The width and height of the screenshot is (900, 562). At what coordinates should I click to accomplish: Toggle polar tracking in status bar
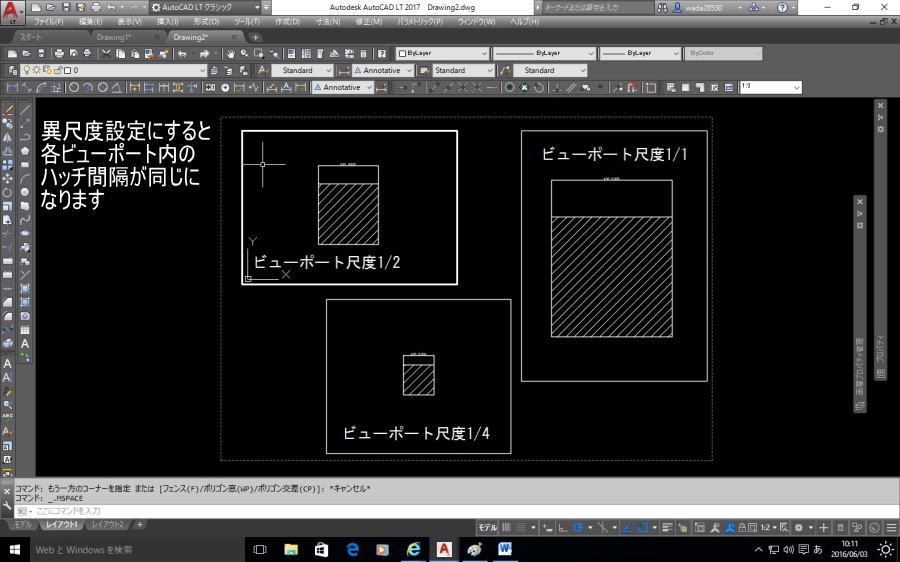coord(578,527)
